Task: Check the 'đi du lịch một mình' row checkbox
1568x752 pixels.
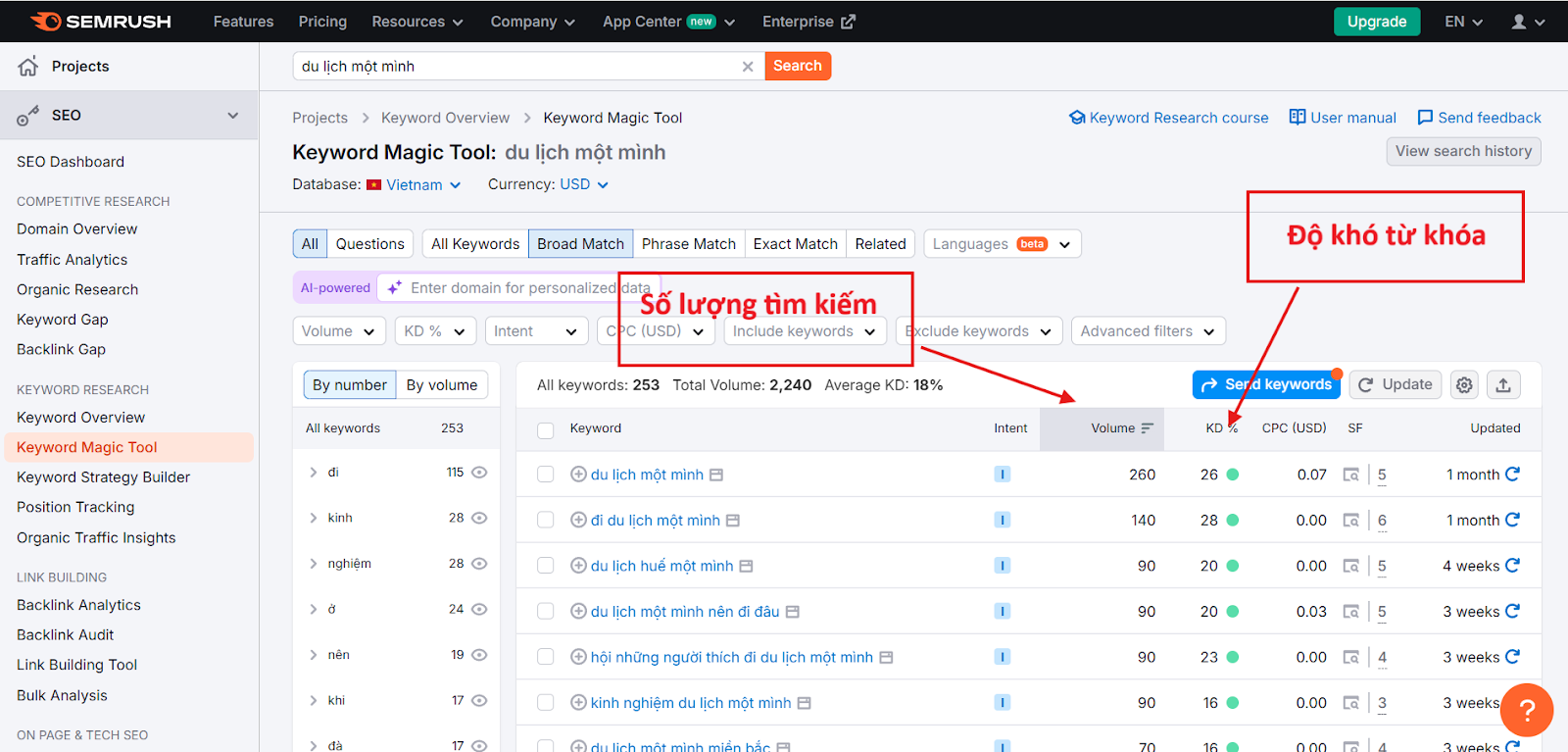Action: pyautogui.click(x=546, y=521)
